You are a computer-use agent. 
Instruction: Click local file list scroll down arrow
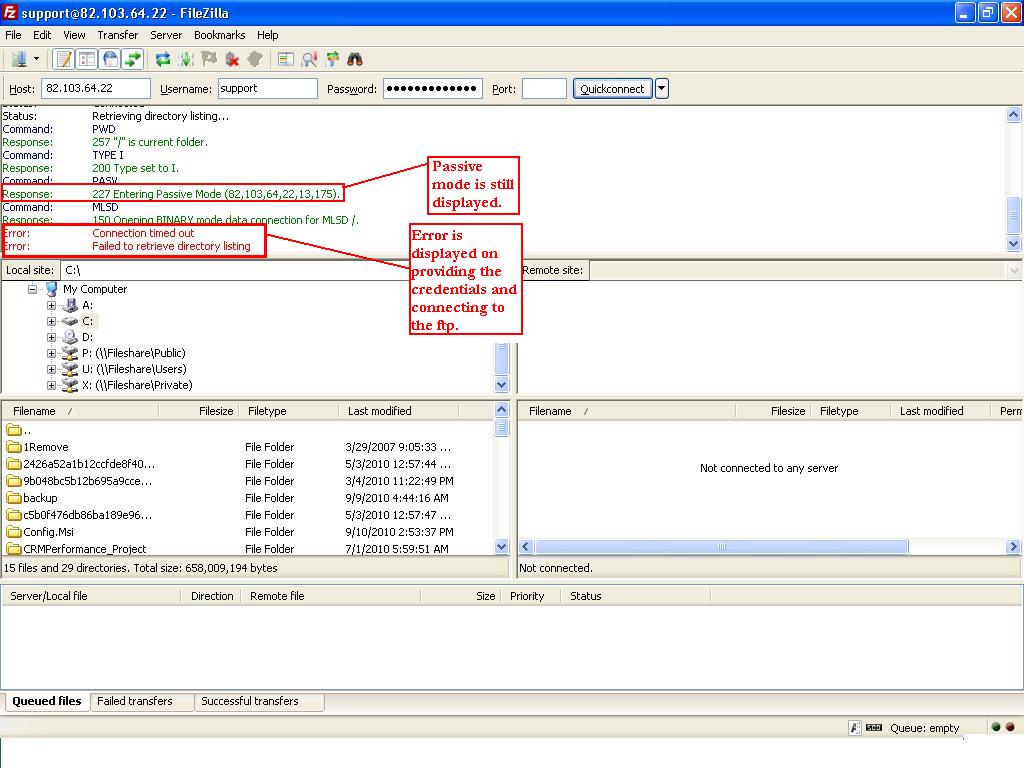[x=502, y=547]
